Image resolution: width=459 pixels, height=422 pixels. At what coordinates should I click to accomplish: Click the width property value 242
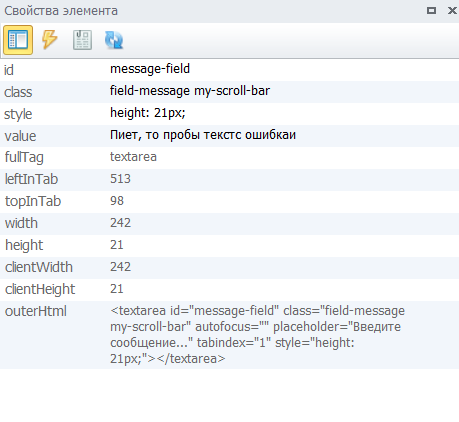[120, 223]
